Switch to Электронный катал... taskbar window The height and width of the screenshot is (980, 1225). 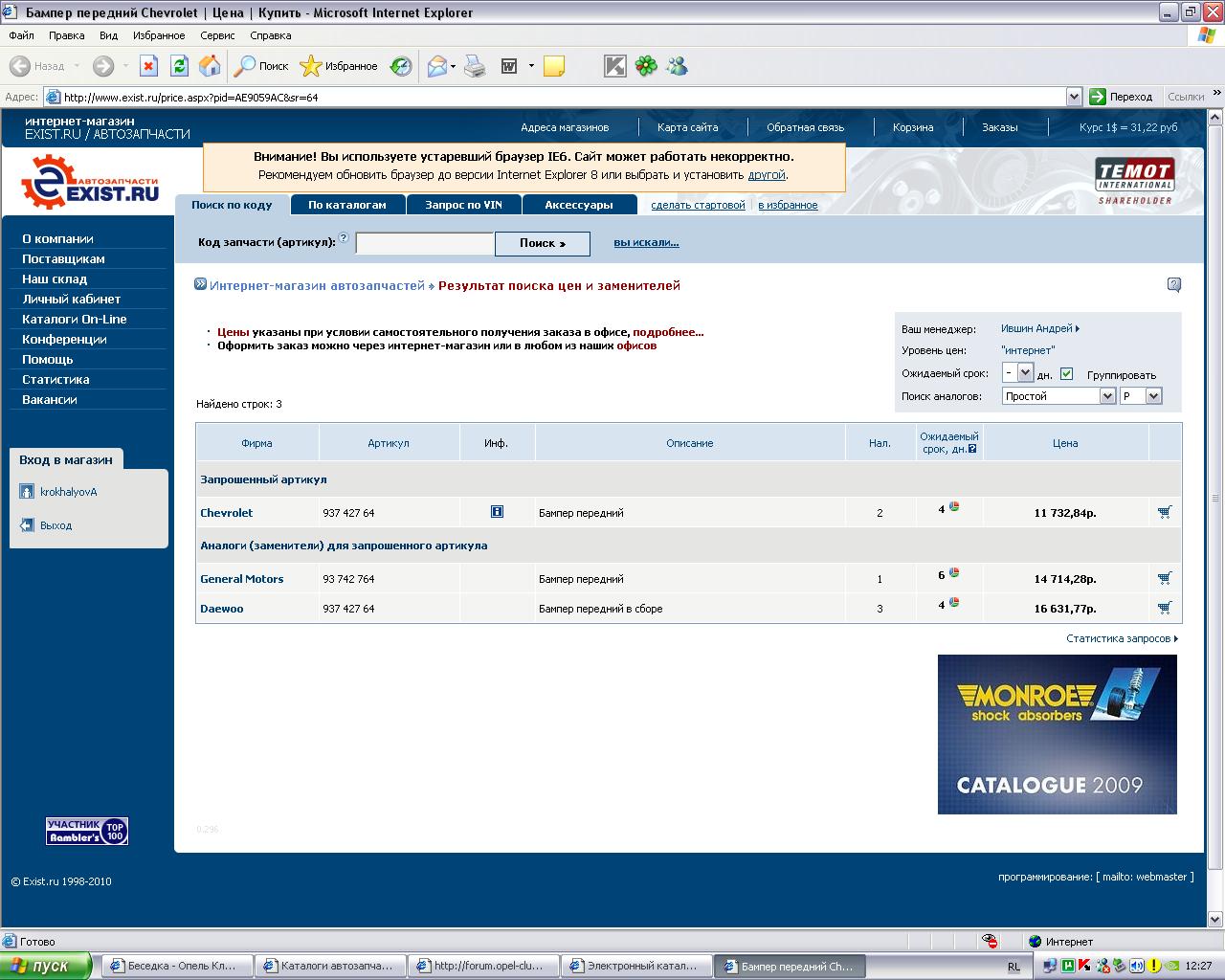pyautogui.click(x=637, y=966)
